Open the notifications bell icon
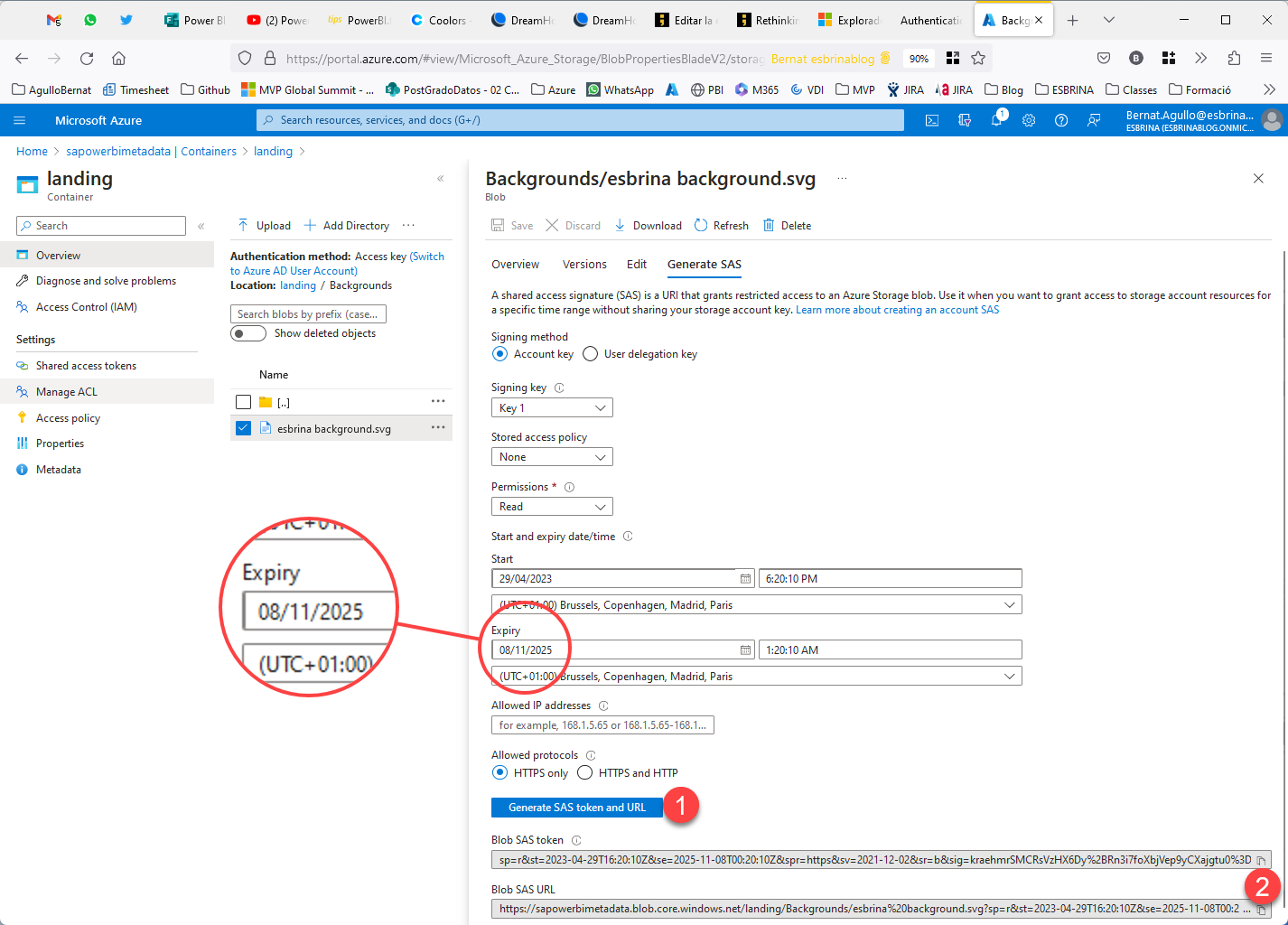The image size is (1288, 925). (996, 120)
